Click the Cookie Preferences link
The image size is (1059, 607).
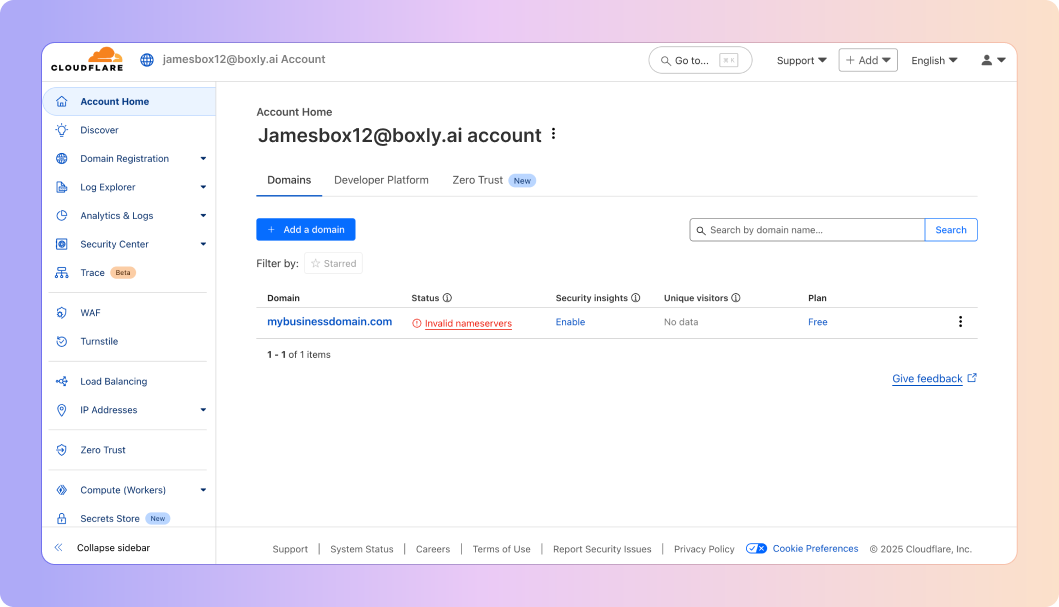pyautogui.click(x=815, y=548)
